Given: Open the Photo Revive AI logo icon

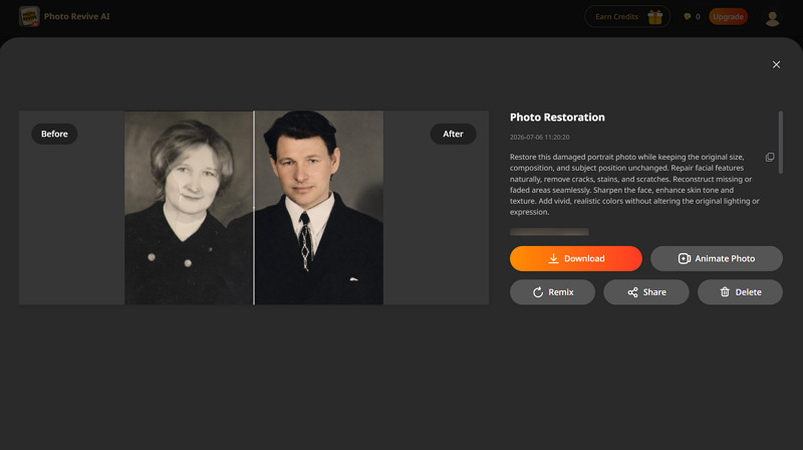Looking at the screenshot, I should (x=29, y=16).
